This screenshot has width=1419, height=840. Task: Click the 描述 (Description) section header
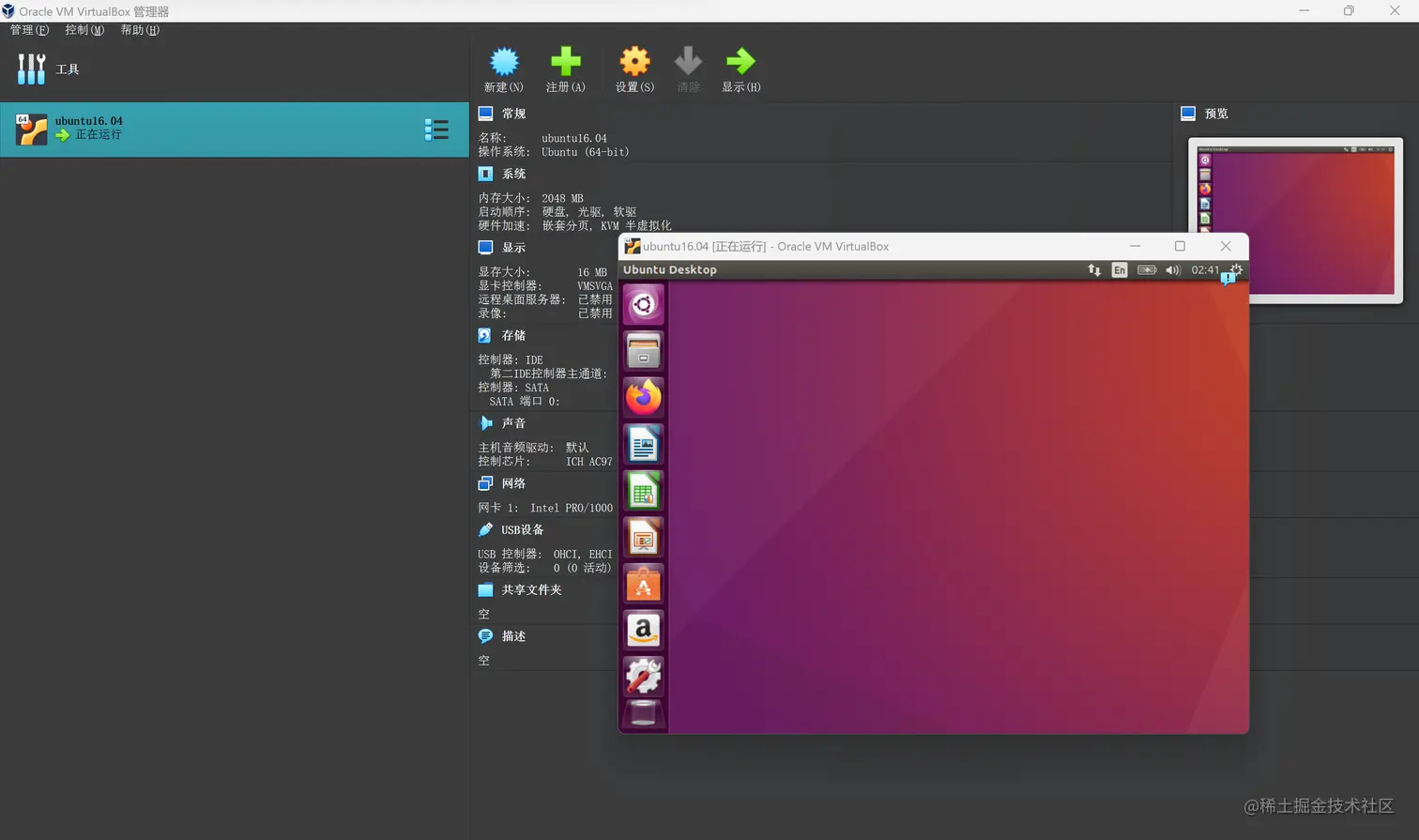coord(513,636)
